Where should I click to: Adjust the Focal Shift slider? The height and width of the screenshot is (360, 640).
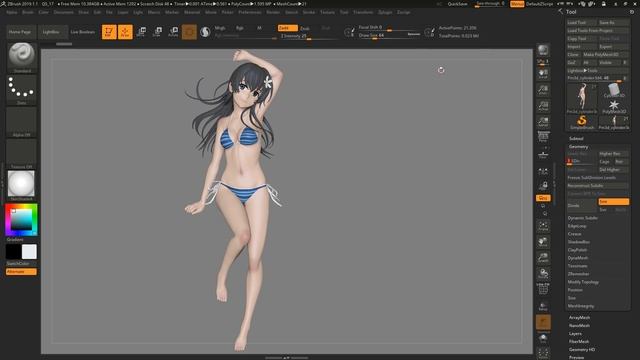(389, 27)
